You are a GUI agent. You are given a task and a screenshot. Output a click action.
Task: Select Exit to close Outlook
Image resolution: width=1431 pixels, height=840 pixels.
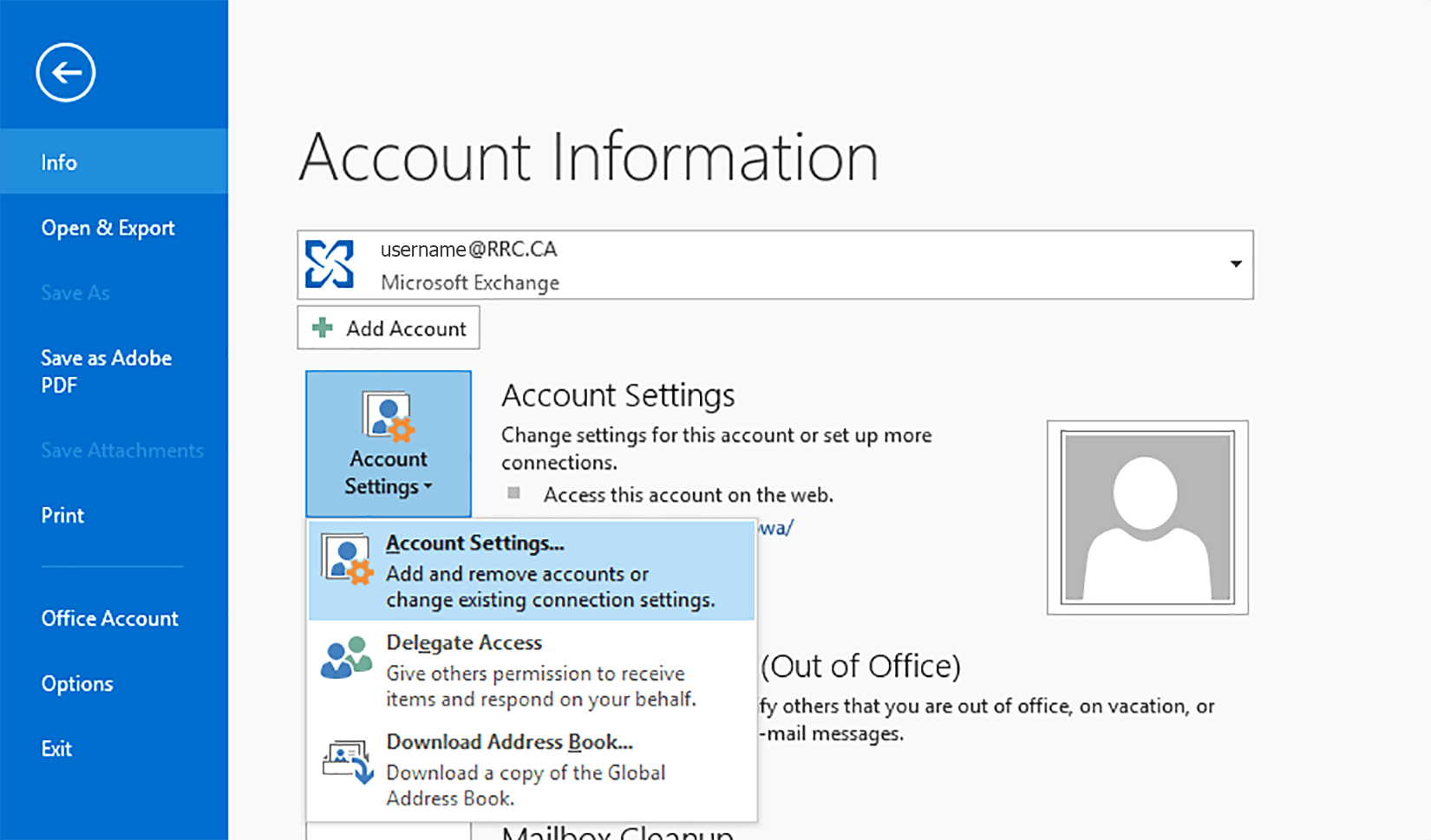56,748
